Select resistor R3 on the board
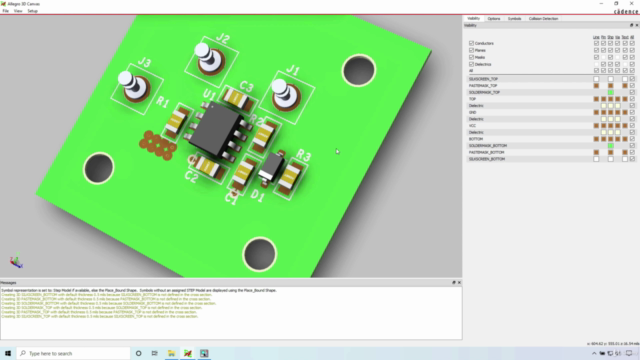The image size is (640, 360). pos(291,178)
